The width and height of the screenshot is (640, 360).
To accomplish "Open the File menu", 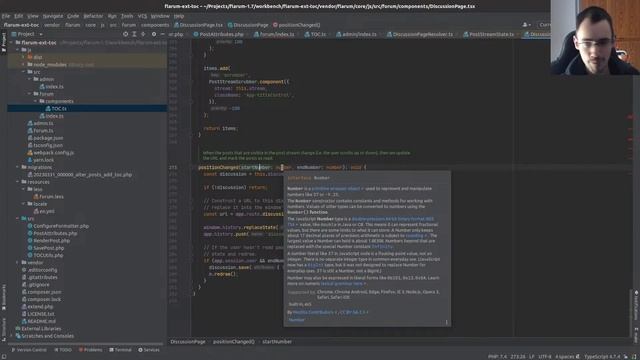I will [x=6, y=16].
